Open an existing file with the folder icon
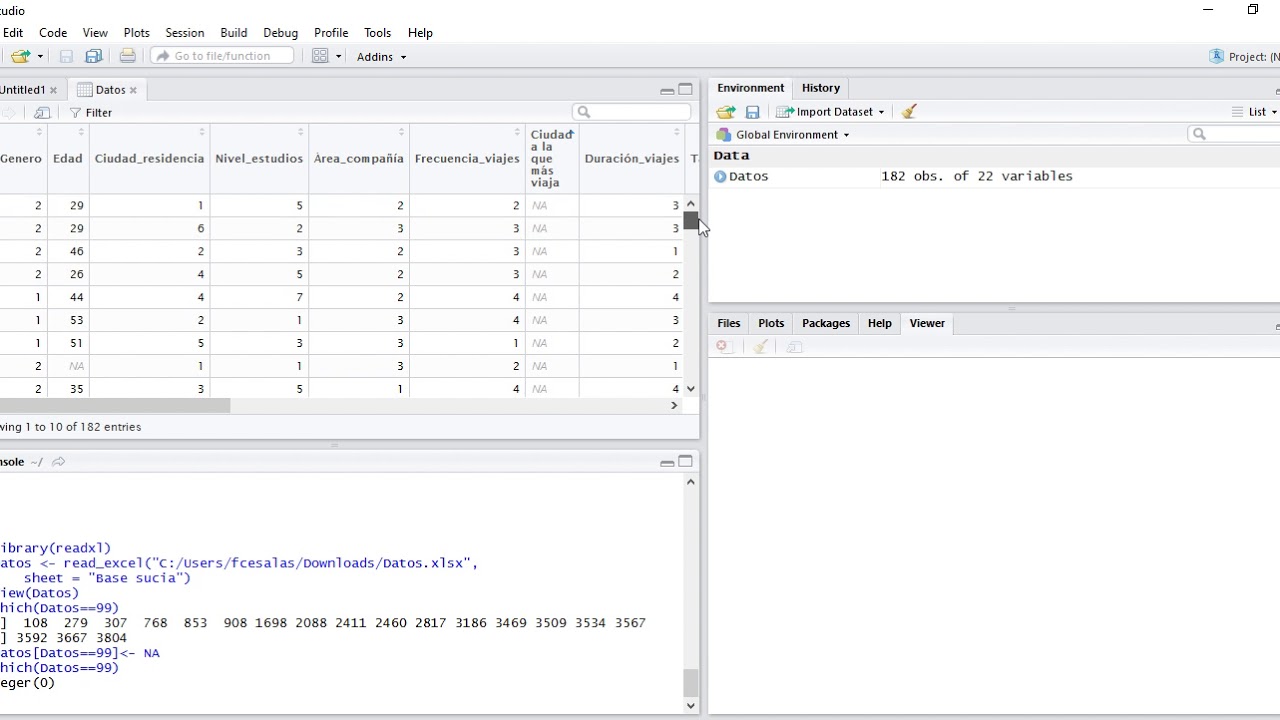This screenshot has height=720, width=1280. click(20, 57)
